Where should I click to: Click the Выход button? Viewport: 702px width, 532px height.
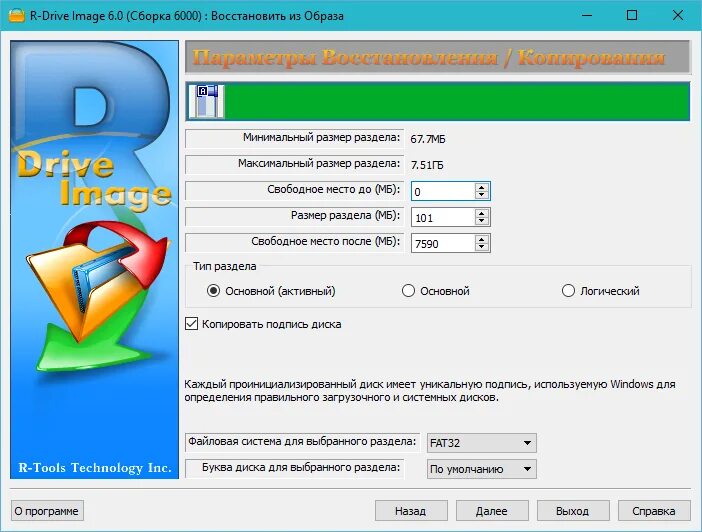pyautogui.click(x=573, y=511)
